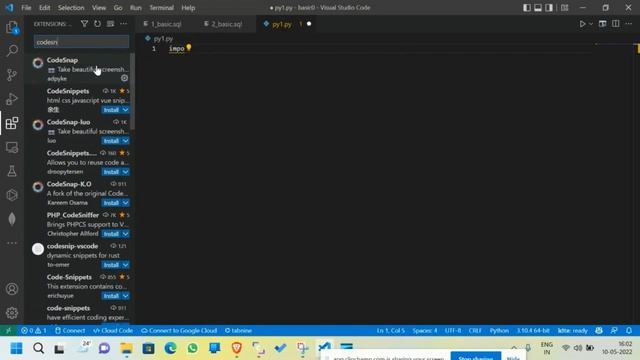Screen dimensions: 640x360
Task: Expand Install dropdown for CodeSnippets
Action: point(125,110)
